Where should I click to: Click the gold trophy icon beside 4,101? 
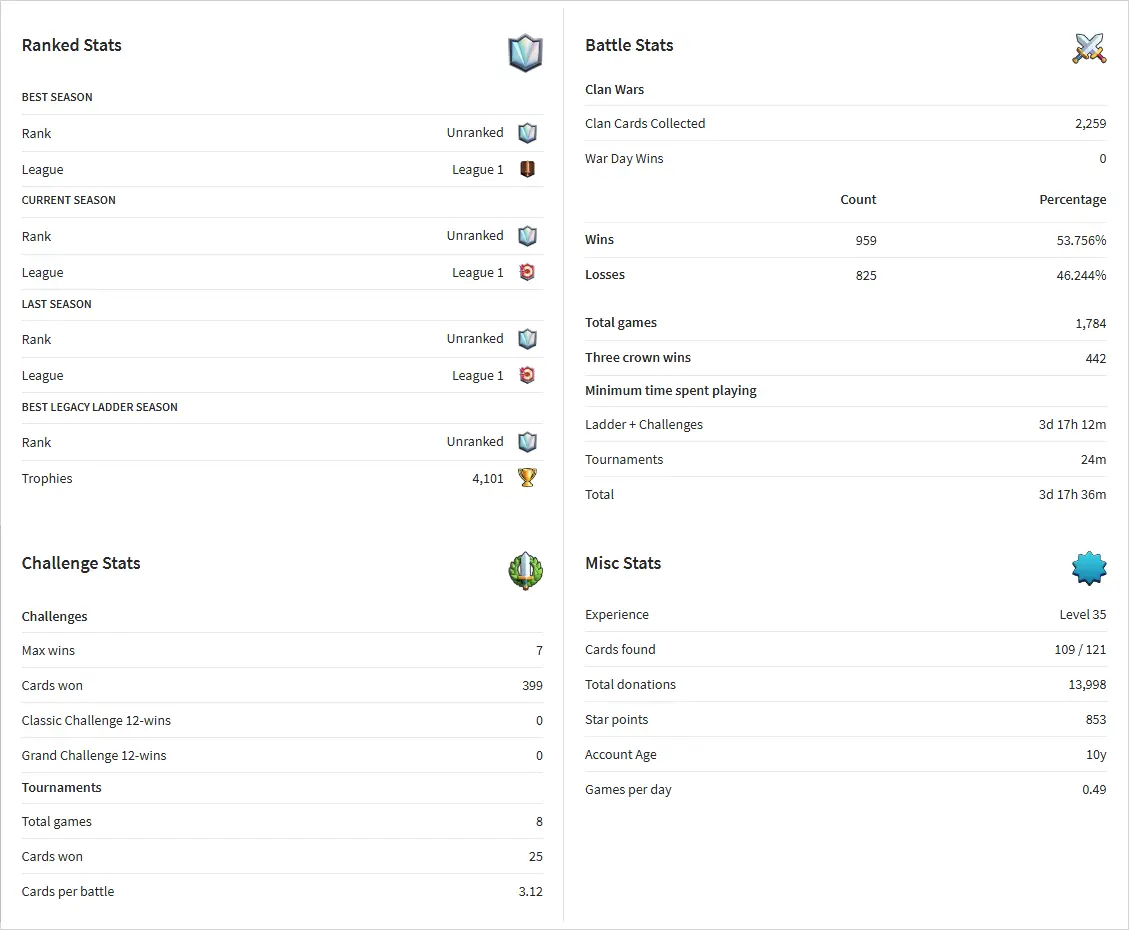[527, 478]
